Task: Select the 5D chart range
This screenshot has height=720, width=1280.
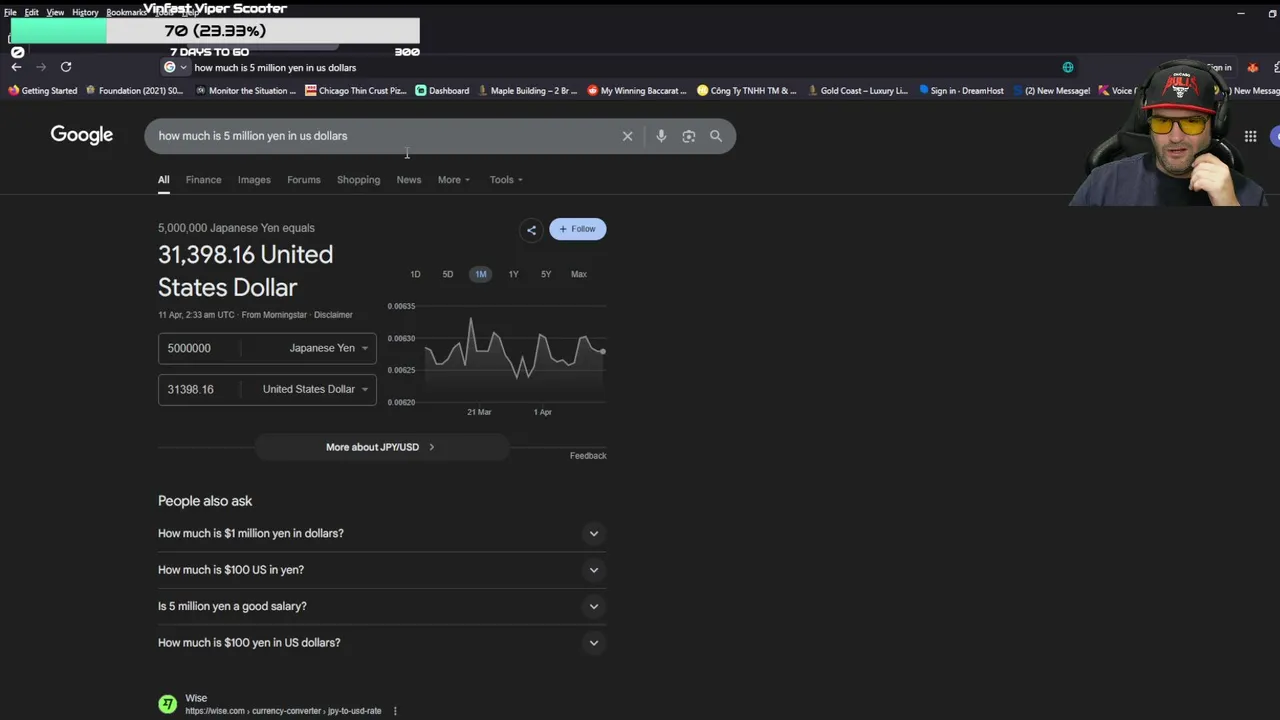Action: pyautogui.click(x=448, y=274)
